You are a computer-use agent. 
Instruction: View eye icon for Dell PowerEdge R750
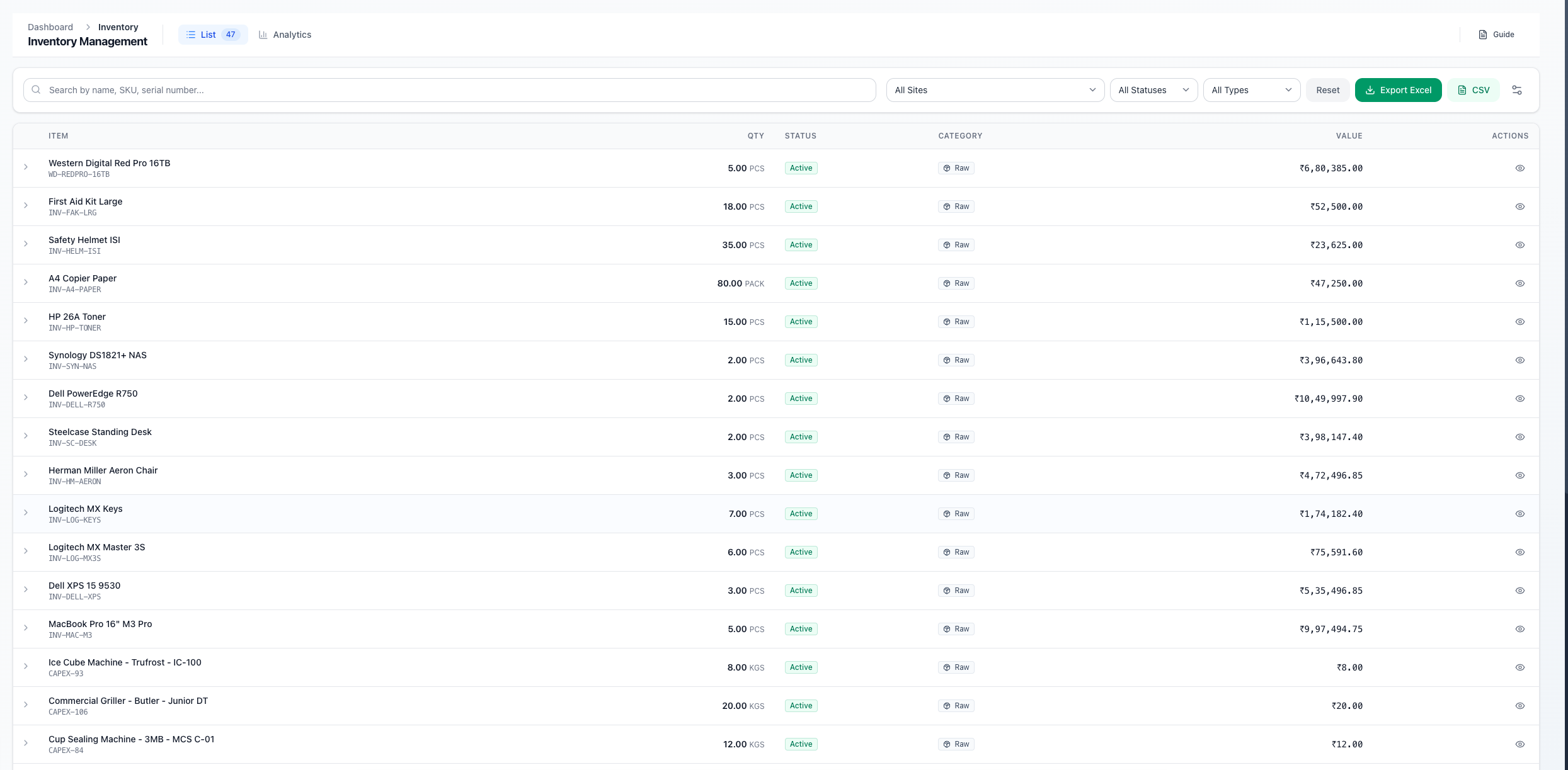1519,399
